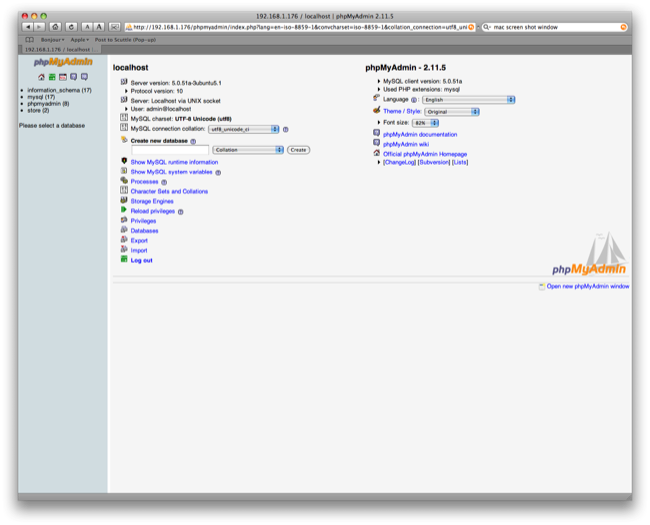Open the SQL query window icon in sidebar
The height and width of the screenshot is (525, 650).
pyautogui.click(x=63, y=77)
